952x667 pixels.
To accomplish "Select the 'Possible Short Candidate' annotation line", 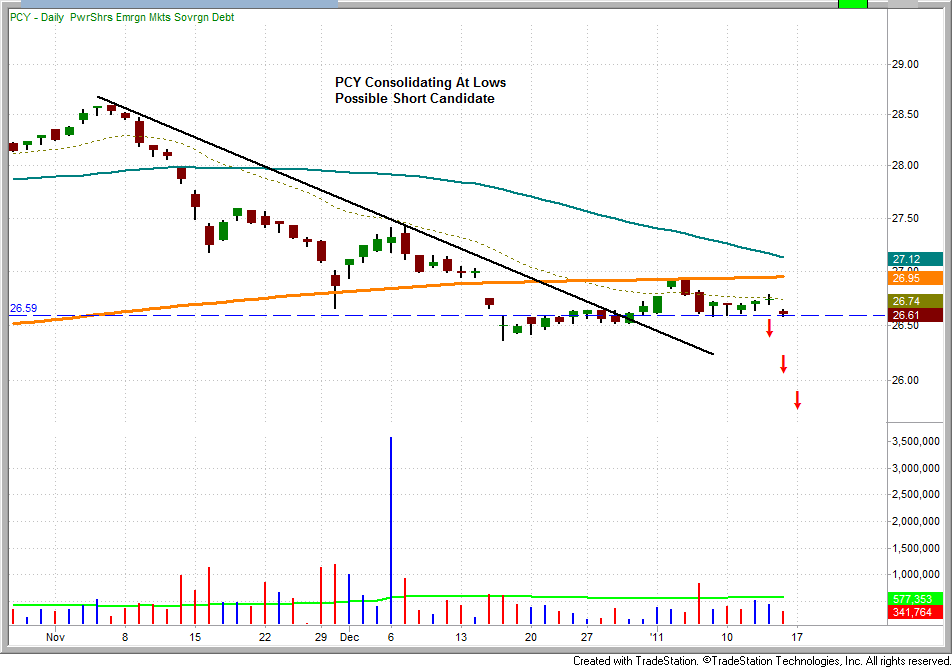I will 415,98.
